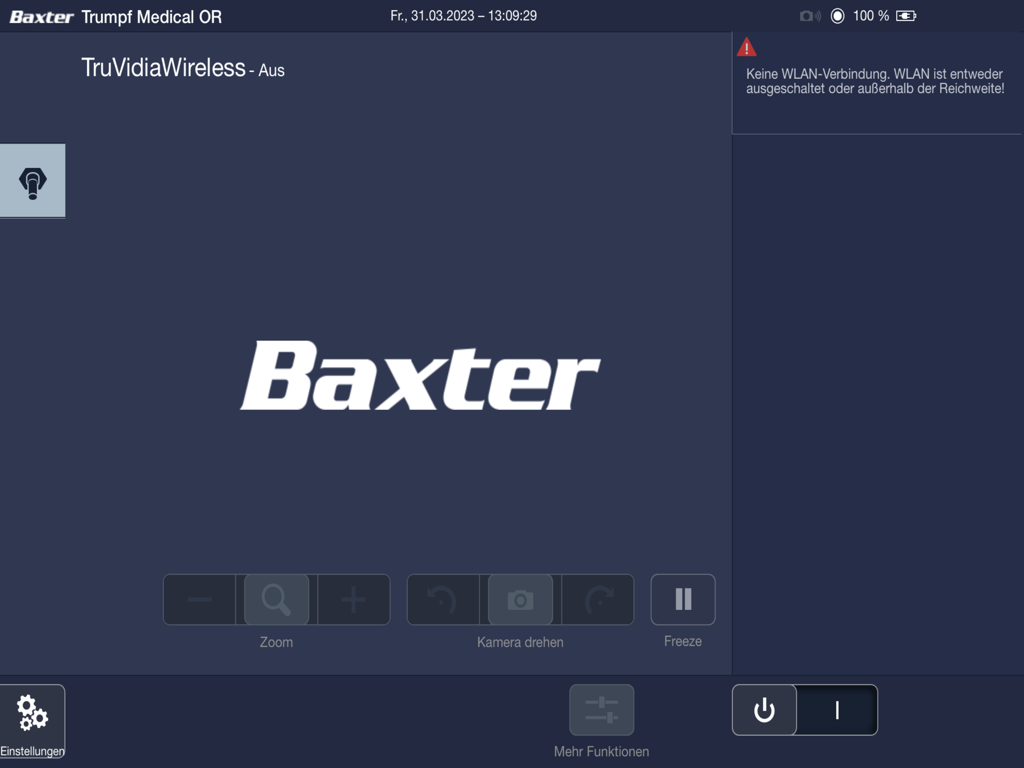1024x768 pixels.
Task: Click the date and time display
Action: (x=463, y=16)
